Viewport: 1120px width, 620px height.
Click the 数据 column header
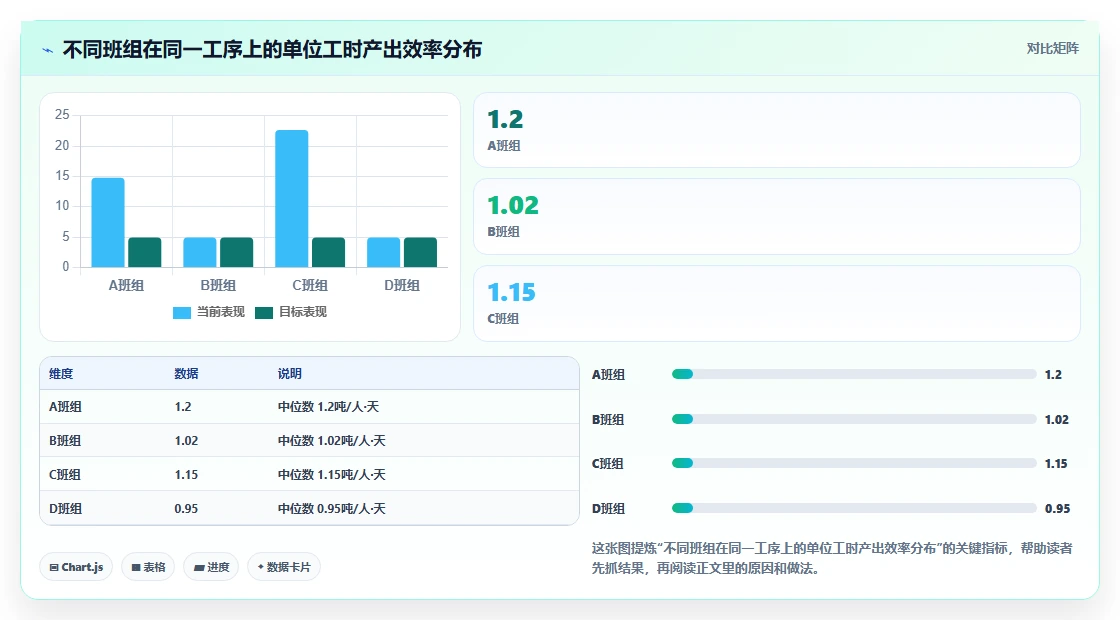(x=186, y=374)
